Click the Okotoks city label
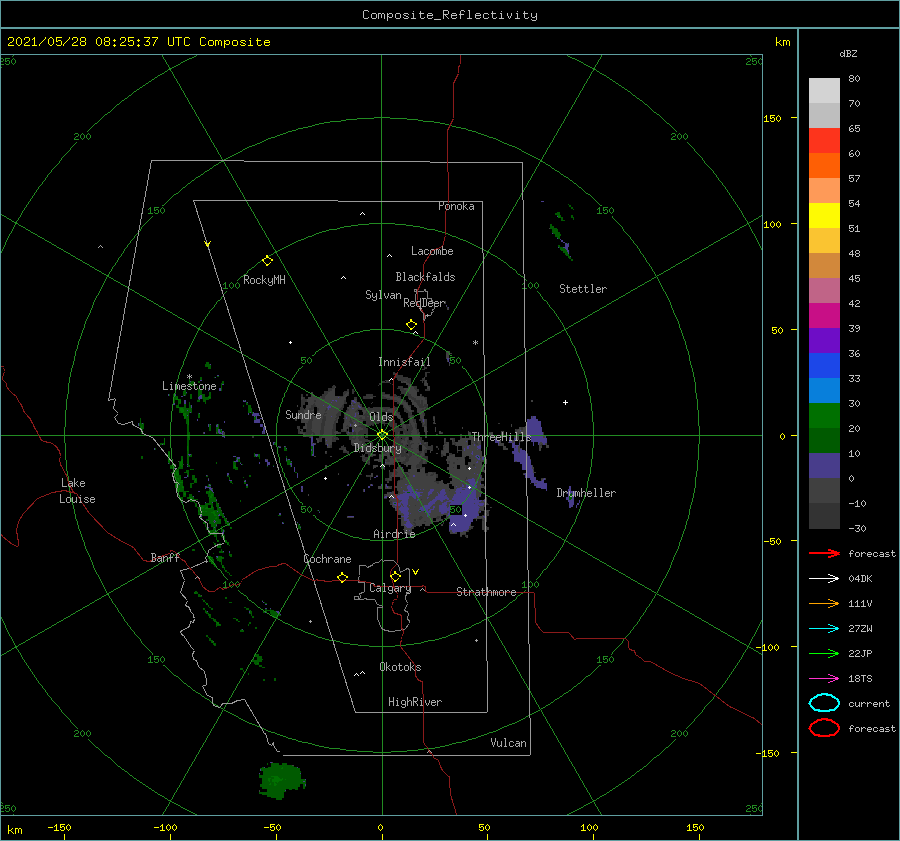 (400, 667)
